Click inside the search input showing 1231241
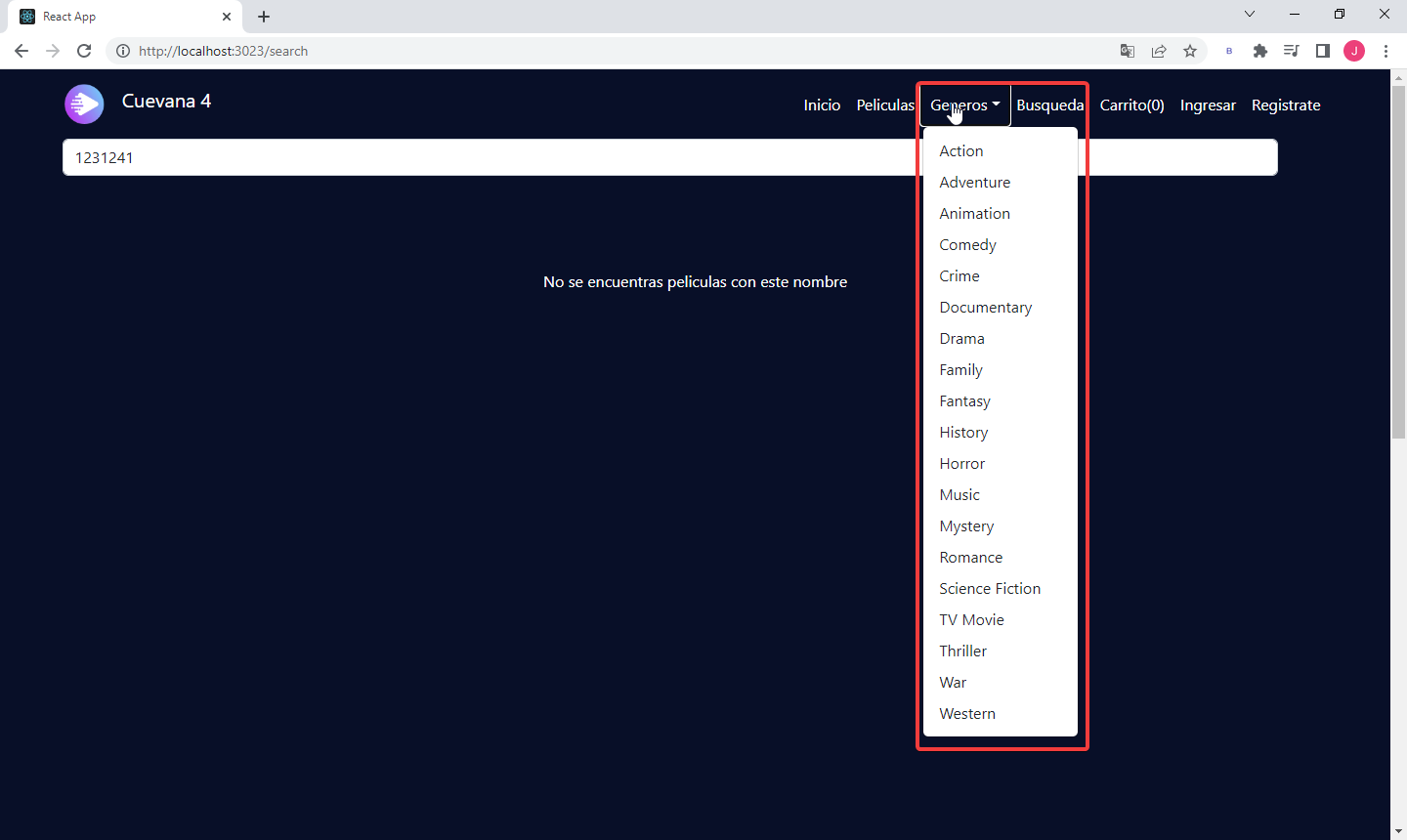The image size is (1407, 840). [489, 156]
